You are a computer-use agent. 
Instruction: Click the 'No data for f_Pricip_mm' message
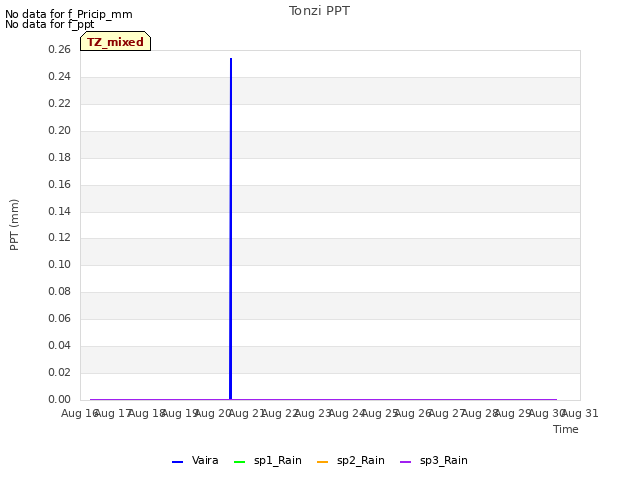coord(69,14)
